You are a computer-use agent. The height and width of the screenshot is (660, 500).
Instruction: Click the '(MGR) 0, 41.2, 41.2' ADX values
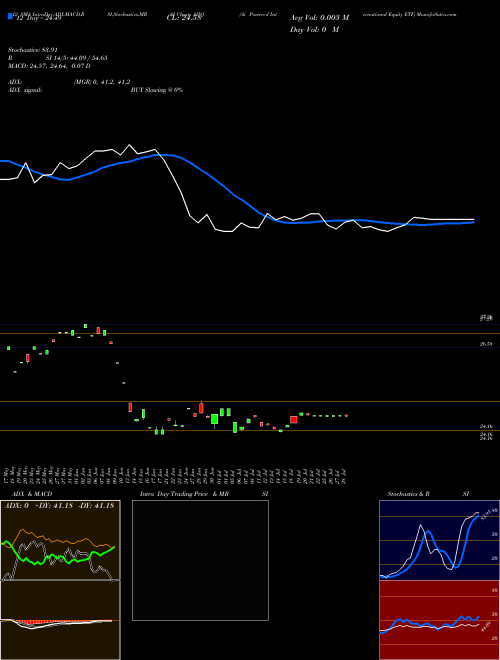click(102, 82)
